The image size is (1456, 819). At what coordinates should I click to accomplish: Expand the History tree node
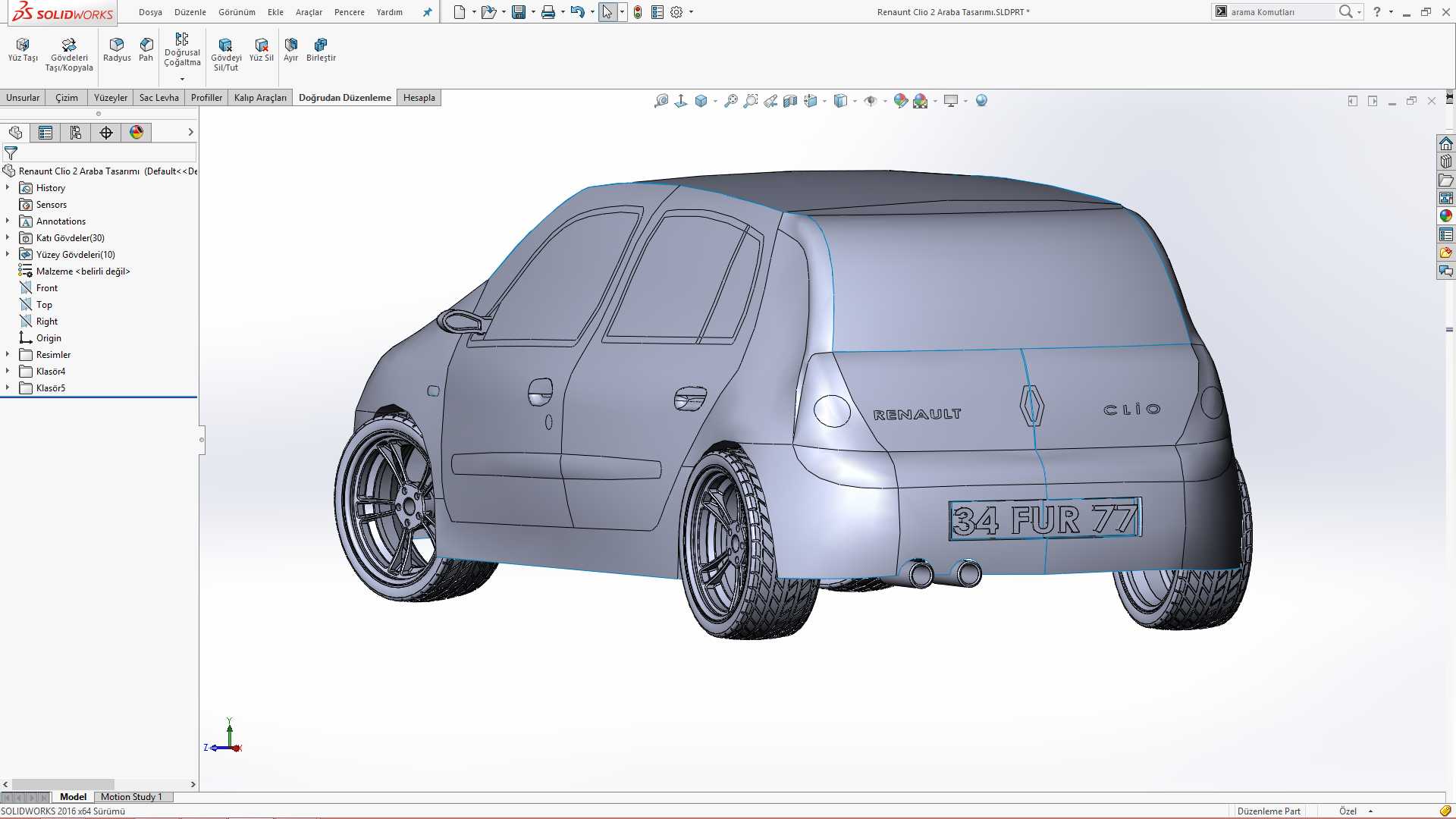[8, 187]
